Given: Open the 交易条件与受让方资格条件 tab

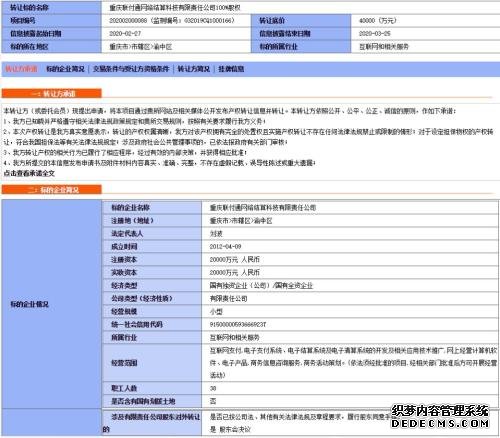Looking at the screenshot, I should point(131,69).
